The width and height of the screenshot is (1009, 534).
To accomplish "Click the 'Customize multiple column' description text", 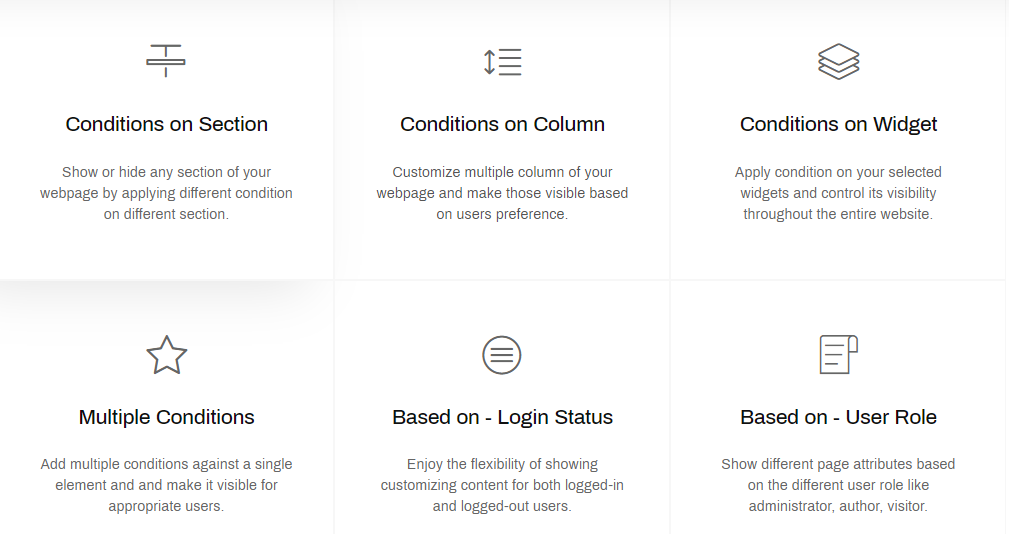I will tap(503, 193).
